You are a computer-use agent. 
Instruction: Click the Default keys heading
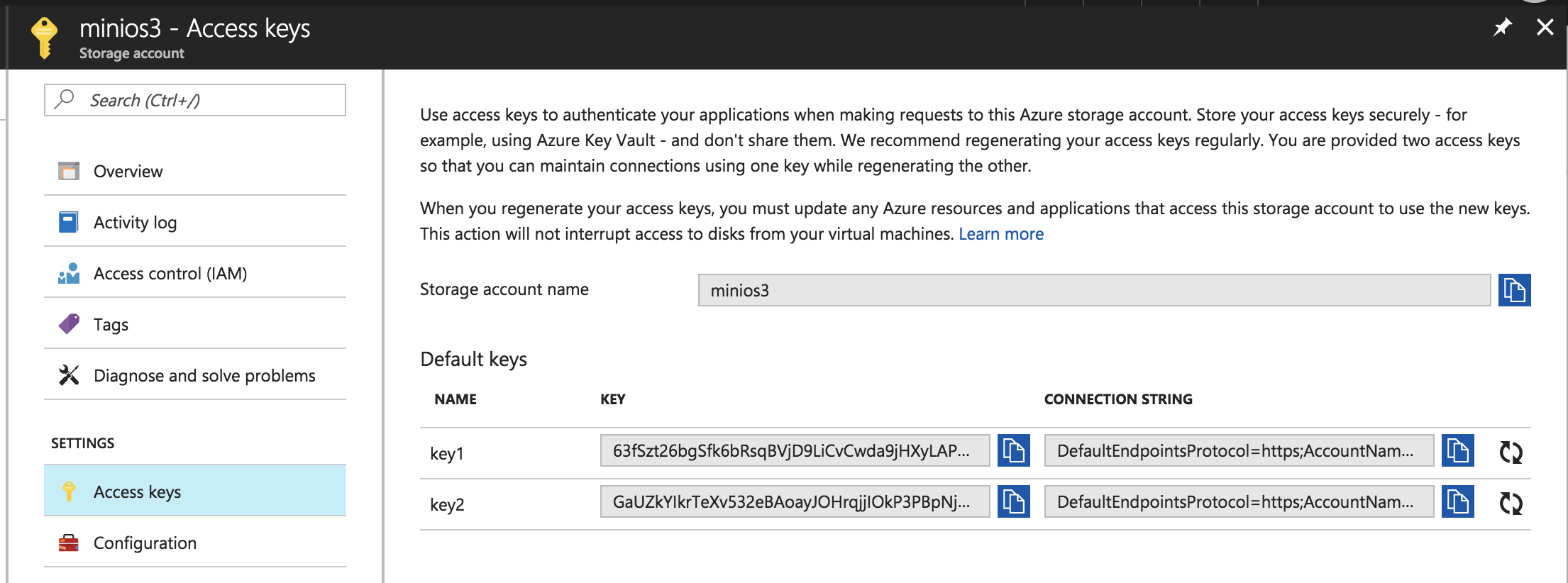[474, 360]
